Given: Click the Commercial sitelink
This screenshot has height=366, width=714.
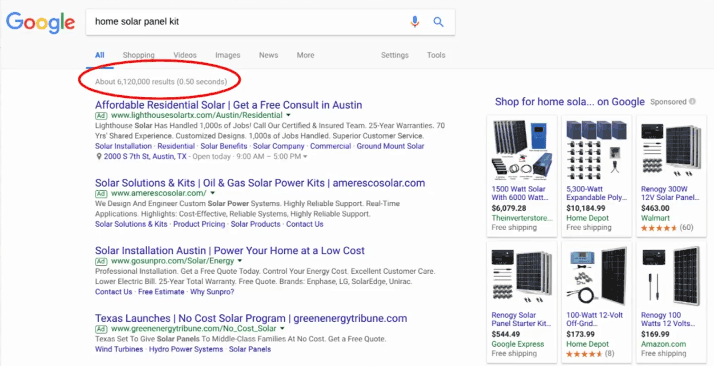Looking at the screenshot, I should [331, 146].
